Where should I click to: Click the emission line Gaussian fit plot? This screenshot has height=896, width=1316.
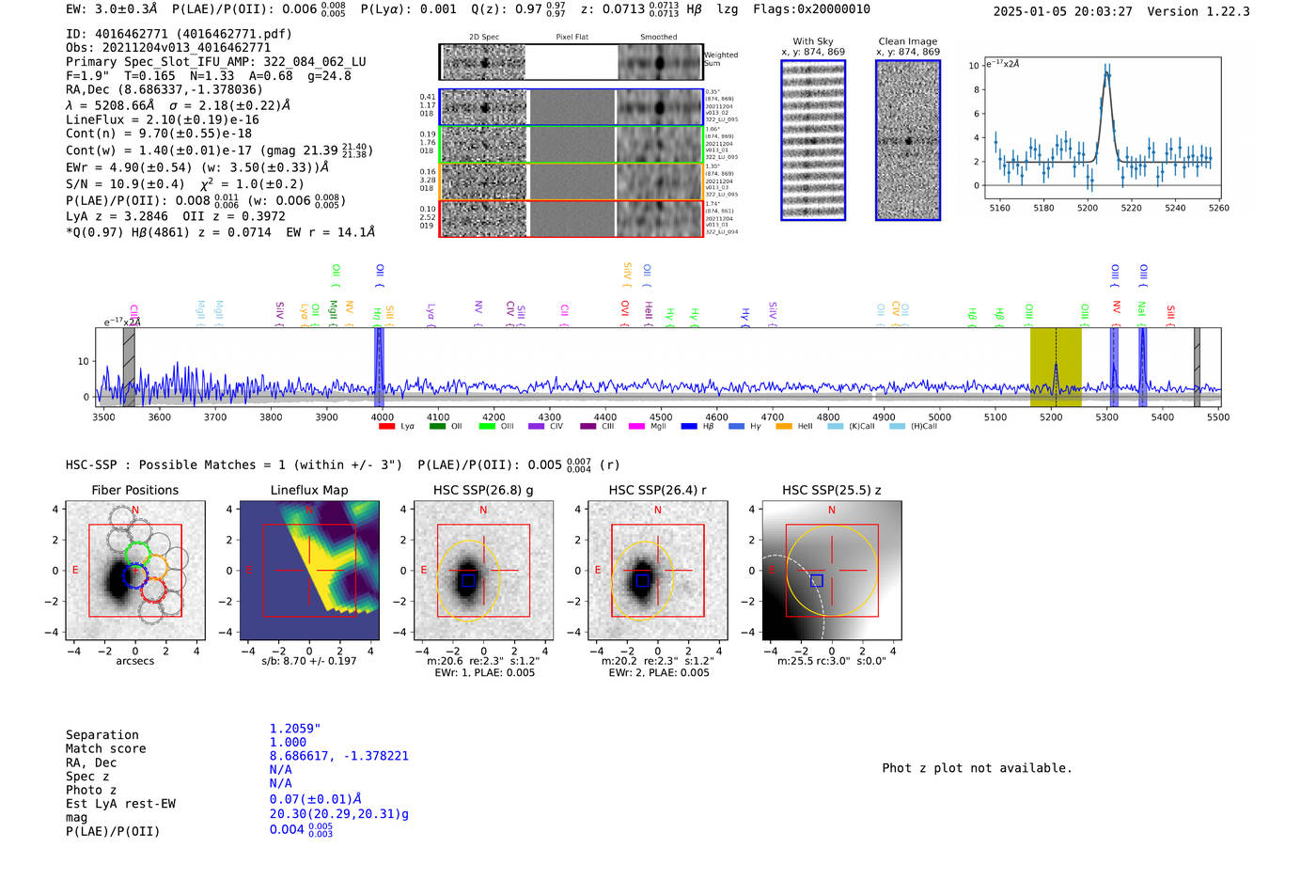pos(1103,128)
